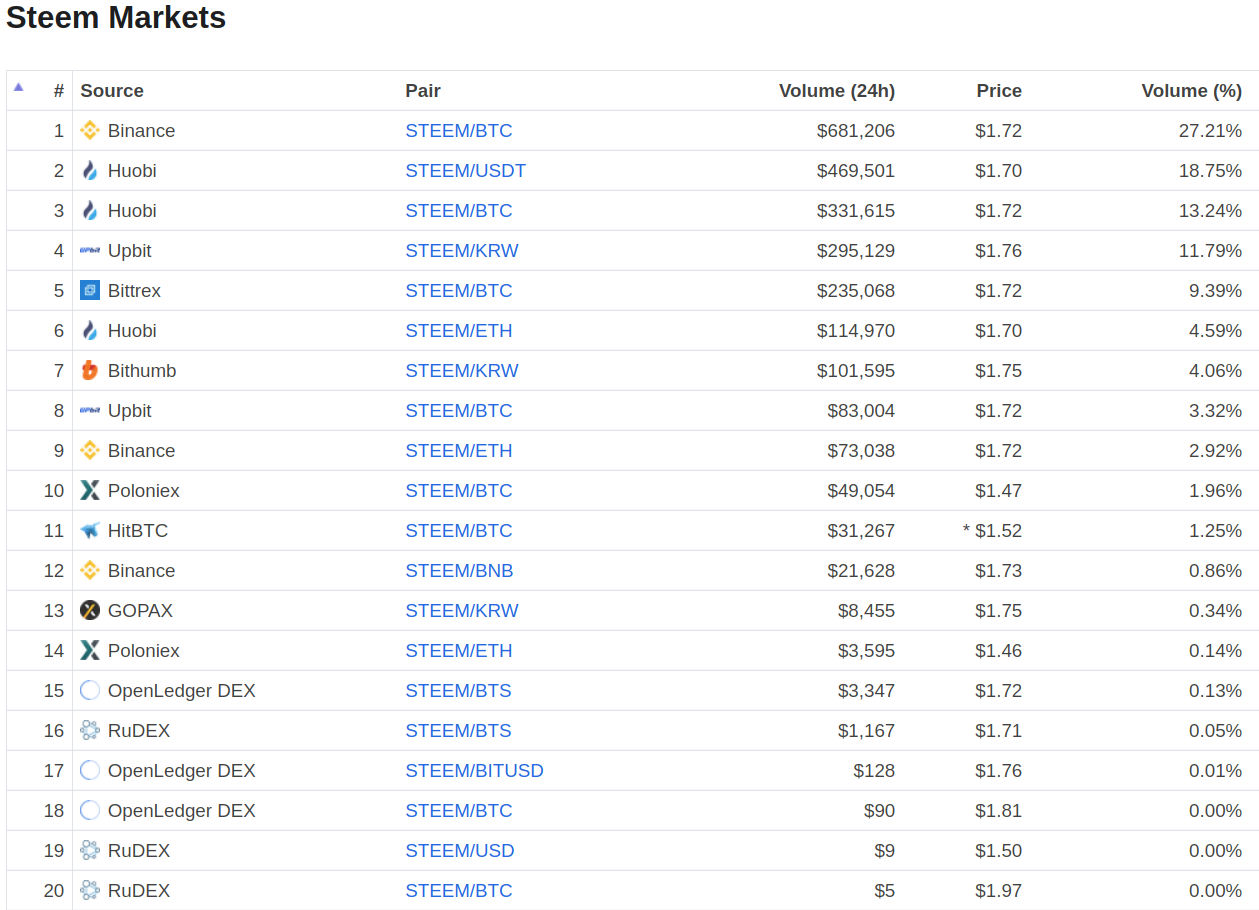This screenshot has width=1259, height=910.
Task: Select the $128 volume cell
Action: pyautogui.click(x=874, y=770)
